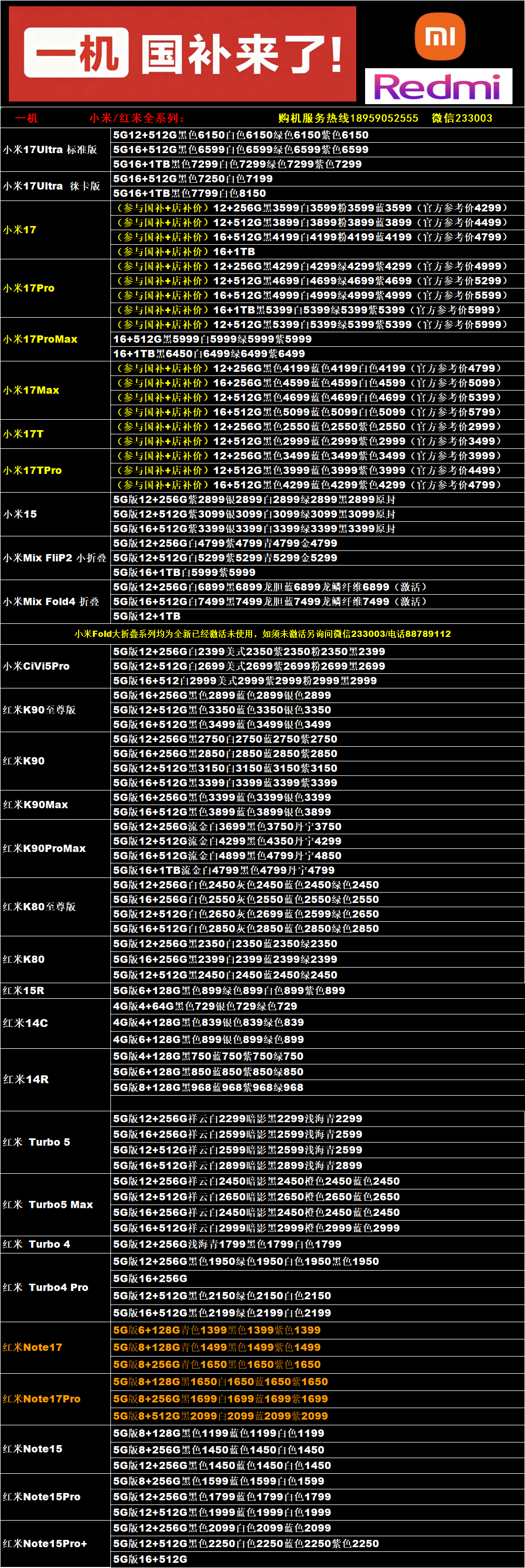Click the orange 红米Note17Pro model label
525x1568 pixels.
[x=42, y=1400]
